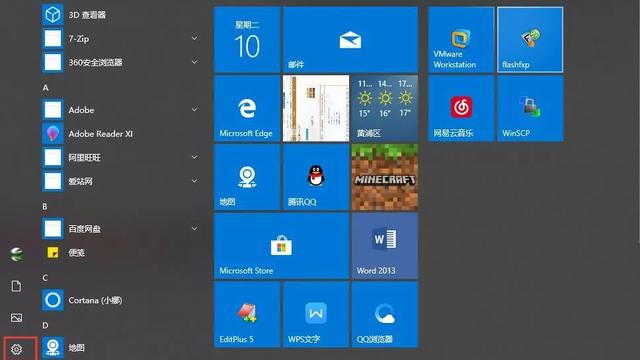Image resolution: width=640 pixels, height=360 pixels.
Task: Launch the EditPlus 5 tile
Action: point(247,315)
